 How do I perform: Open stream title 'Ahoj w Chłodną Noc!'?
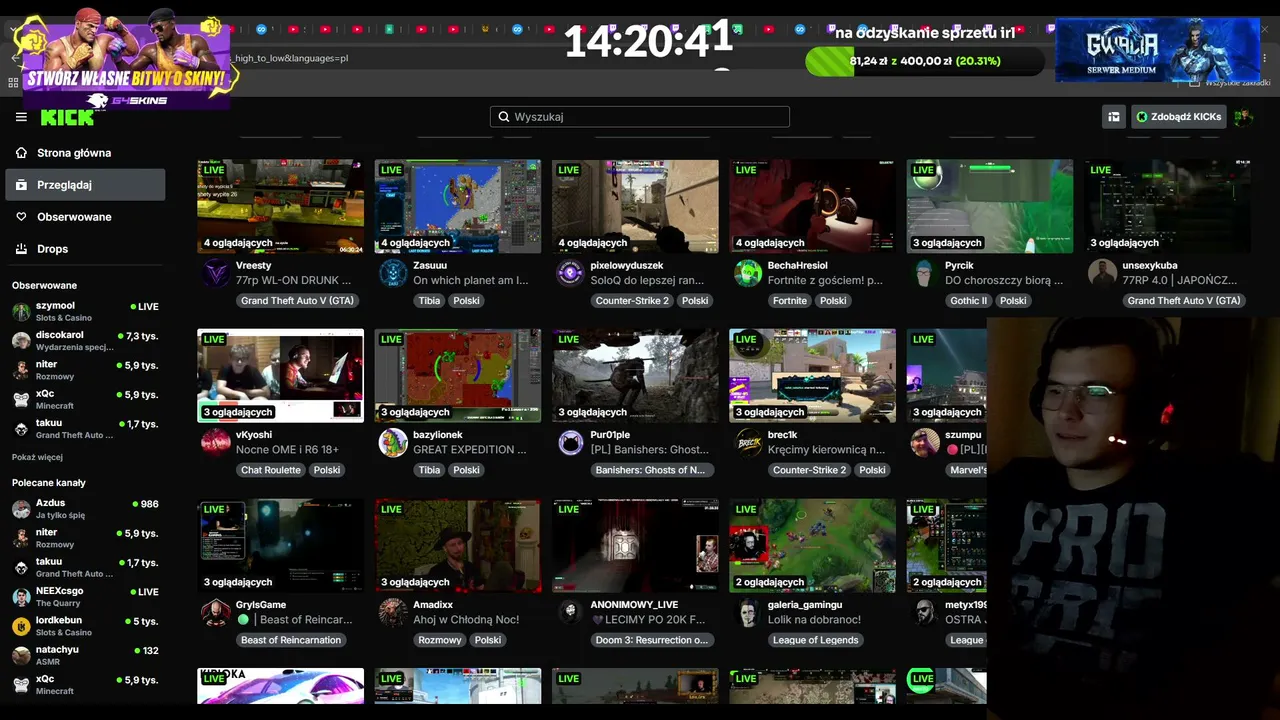[x=466, y=620]
